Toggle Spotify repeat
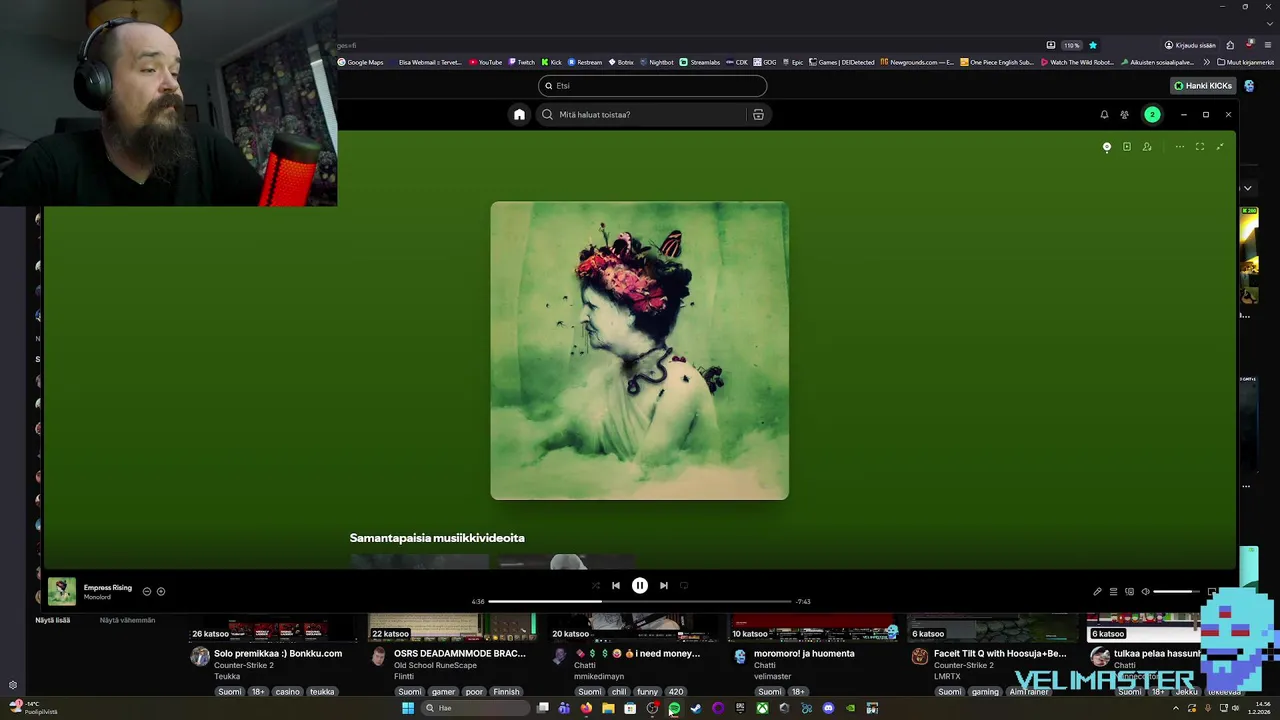This screenshot has height=720, width=1280. click(x=684, y=586)
